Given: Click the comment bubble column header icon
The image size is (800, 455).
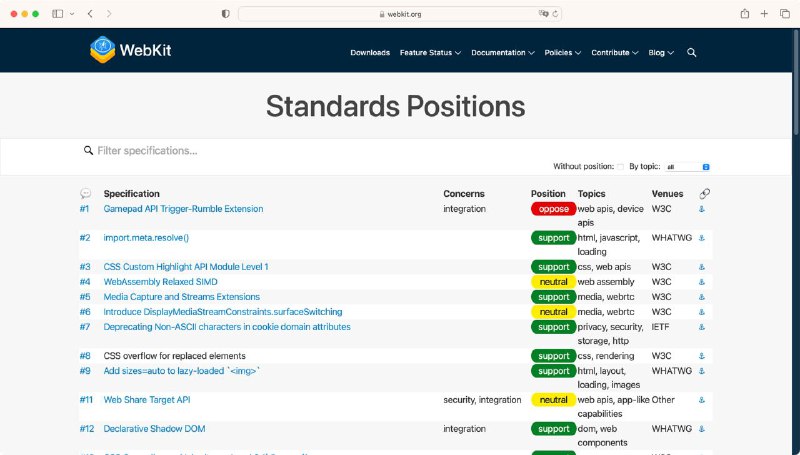Looking at the screenshot, I should [85, 194].
